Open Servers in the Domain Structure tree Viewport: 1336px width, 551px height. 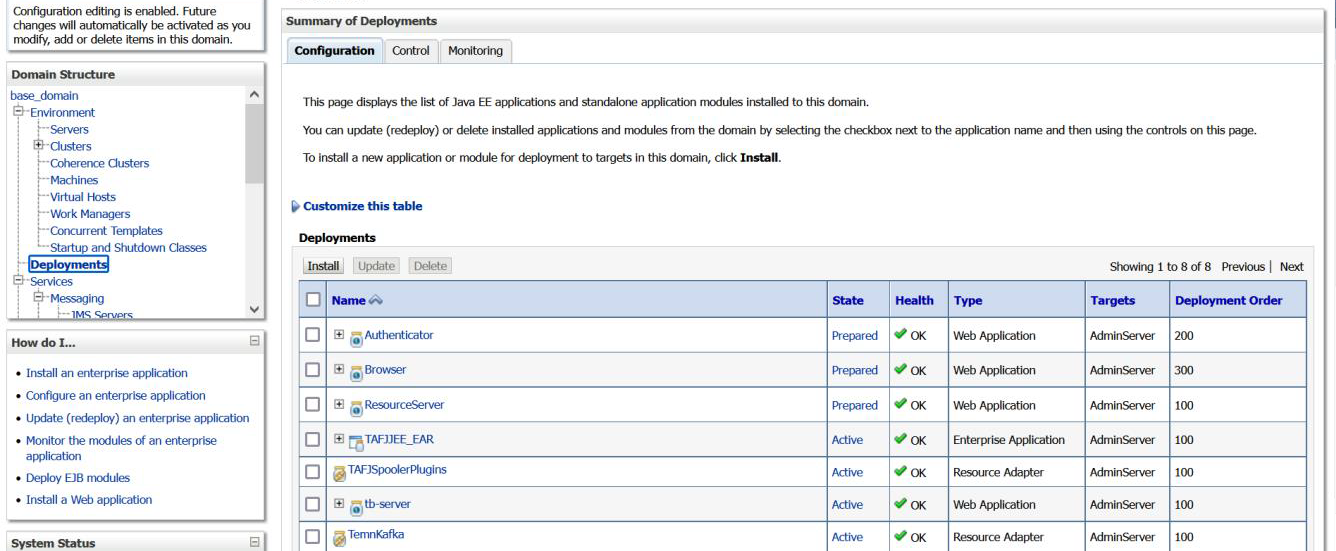pos(69,129)
